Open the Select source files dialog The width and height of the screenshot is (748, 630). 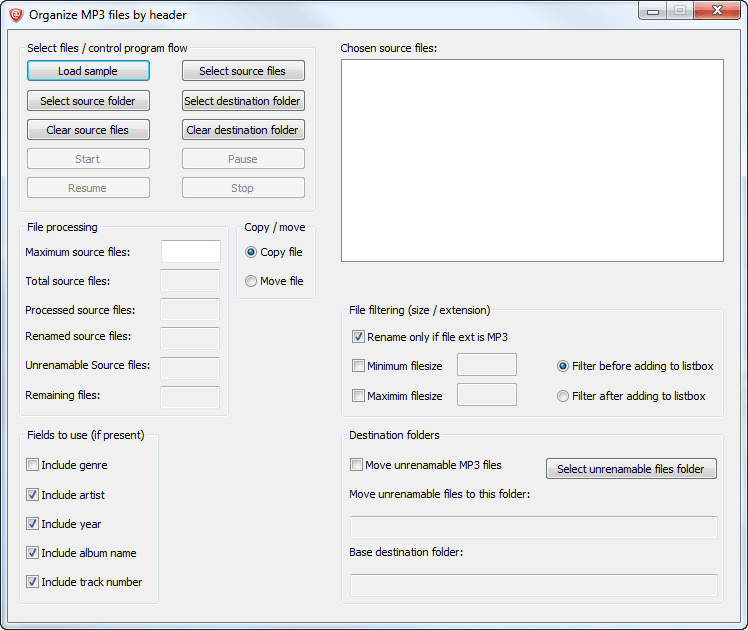(x=243, y=71)
